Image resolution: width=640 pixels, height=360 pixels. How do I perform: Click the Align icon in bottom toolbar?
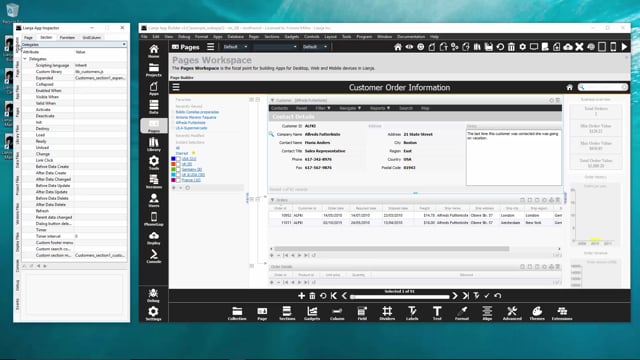point(487,313)
